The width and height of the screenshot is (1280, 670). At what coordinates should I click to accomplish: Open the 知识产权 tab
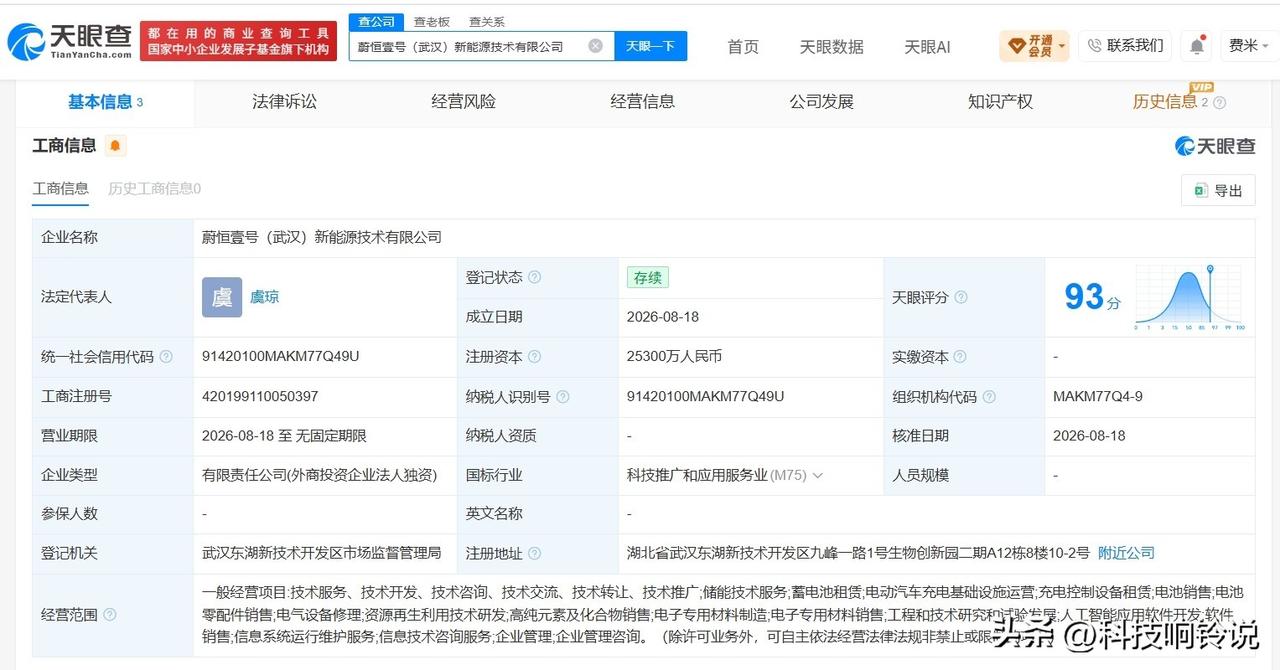point(1000,102)
